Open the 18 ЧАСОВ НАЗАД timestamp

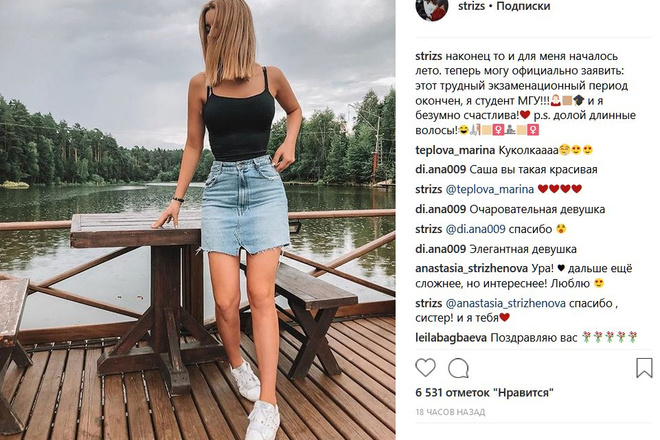tap(450, 412)
